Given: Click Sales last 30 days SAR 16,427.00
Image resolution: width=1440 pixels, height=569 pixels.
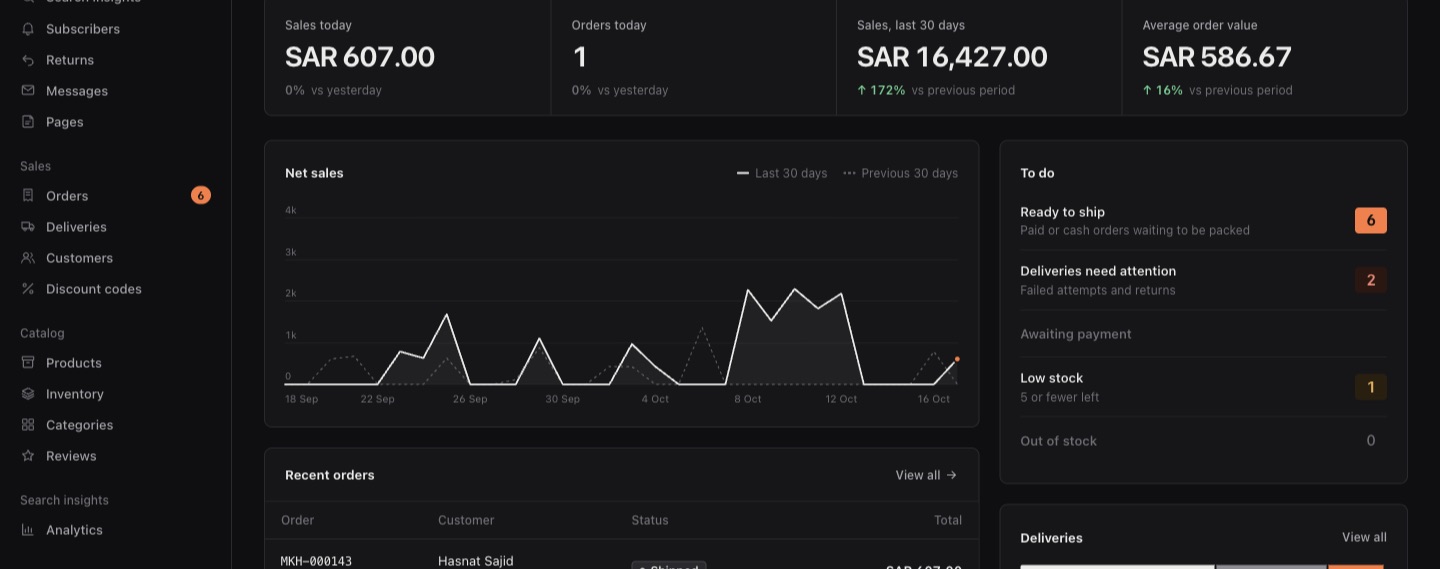Looking at the screenshot, I should click(952, 57).
